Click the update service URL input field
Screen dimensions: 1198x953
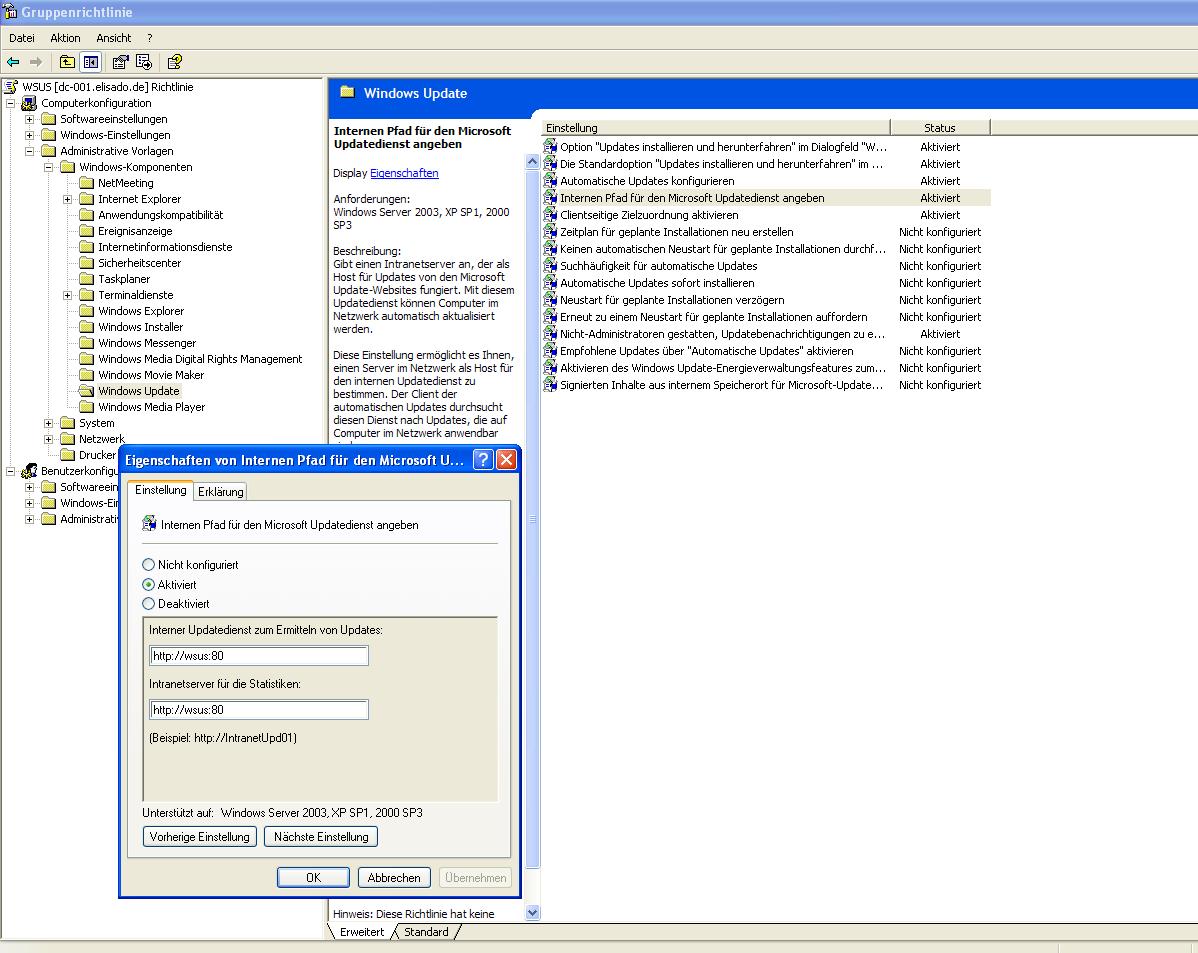coord(259,656)
